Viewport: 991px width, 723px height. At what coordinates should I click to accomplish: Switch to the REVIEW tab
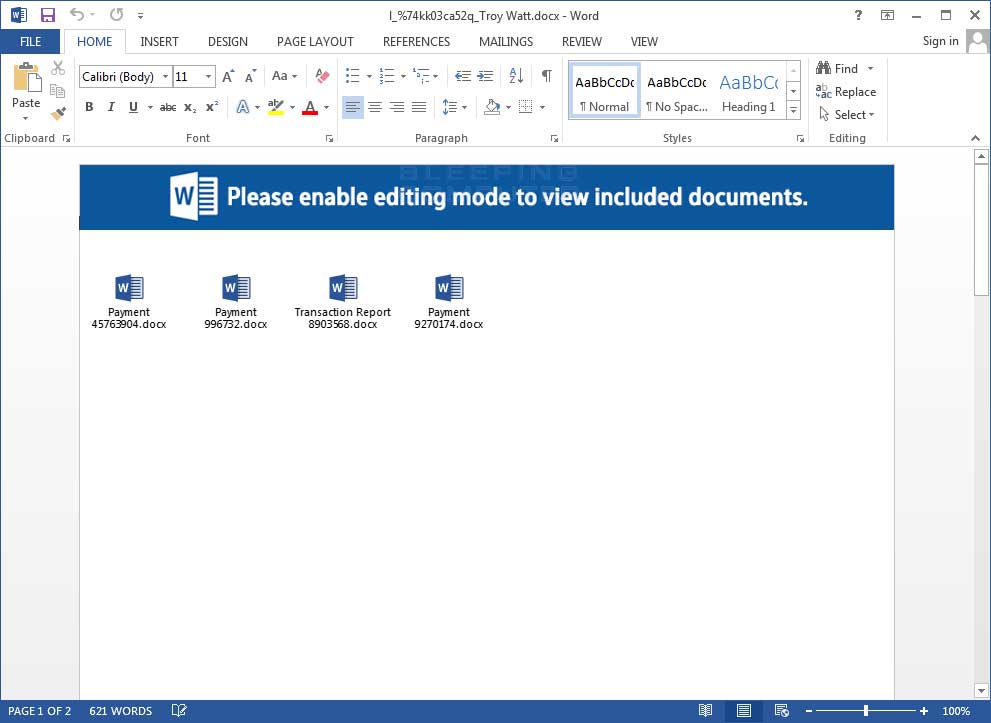pos(581,42)
